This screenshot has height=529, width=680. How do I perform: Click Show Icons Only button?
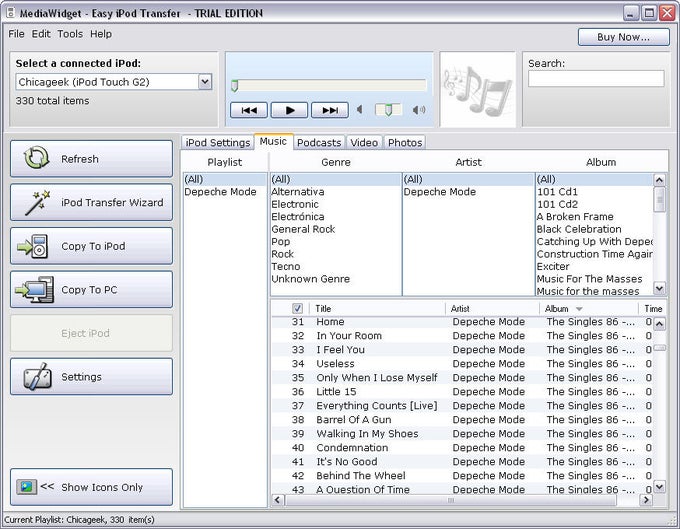[x=92, y=487]
